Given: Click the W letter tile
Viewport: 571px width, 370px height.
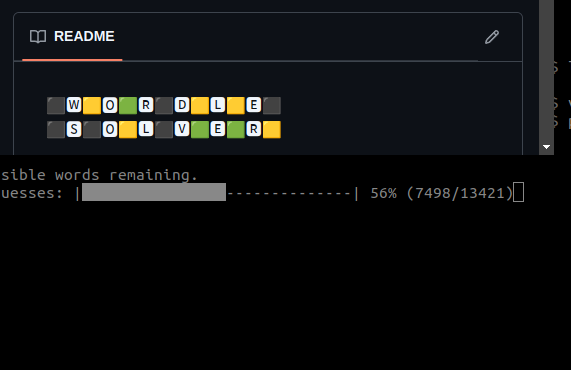Looking at the screenshot, I should [x=74, y=105].
